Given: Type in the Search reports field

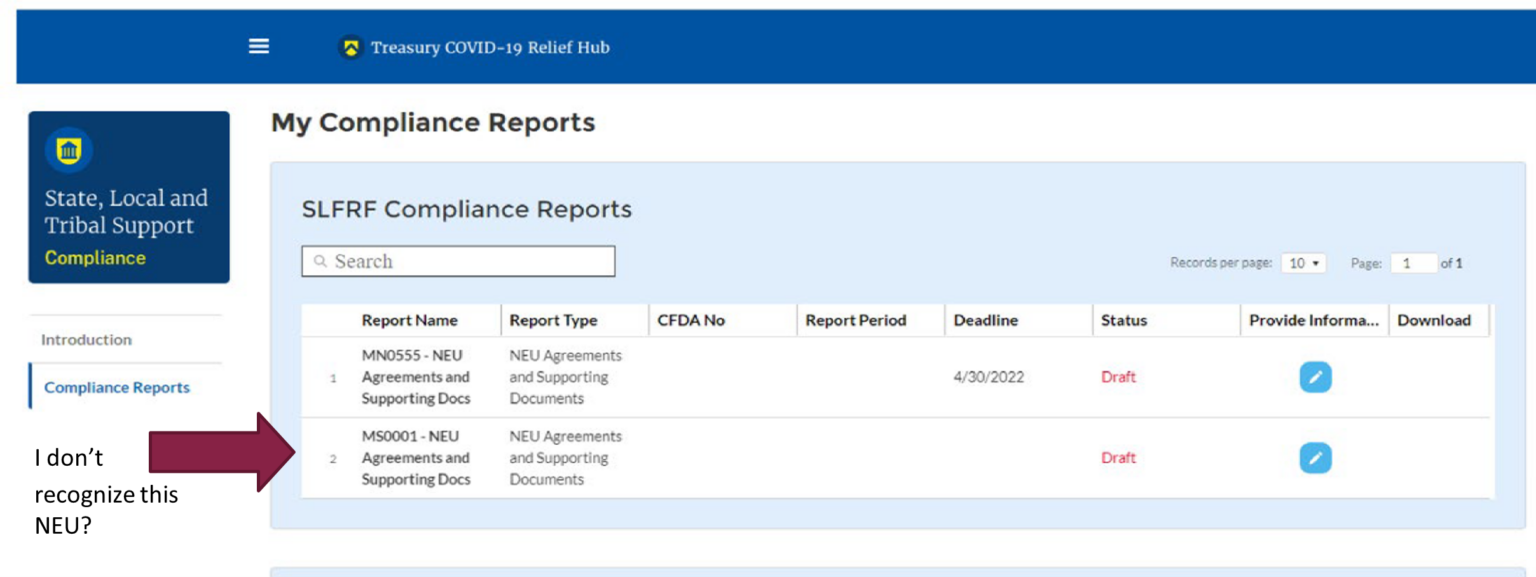Looking at the screenshot, I should tap(470, 262).
